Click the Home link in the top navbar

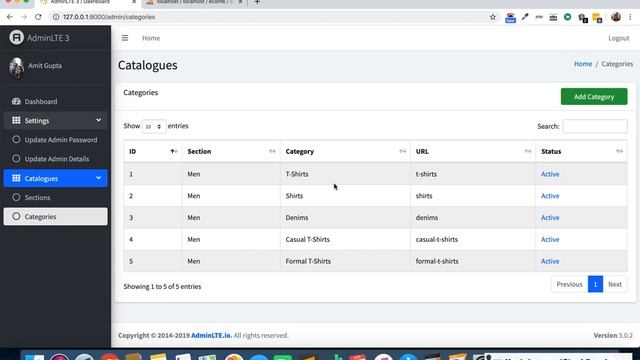(x=151, y=38)
